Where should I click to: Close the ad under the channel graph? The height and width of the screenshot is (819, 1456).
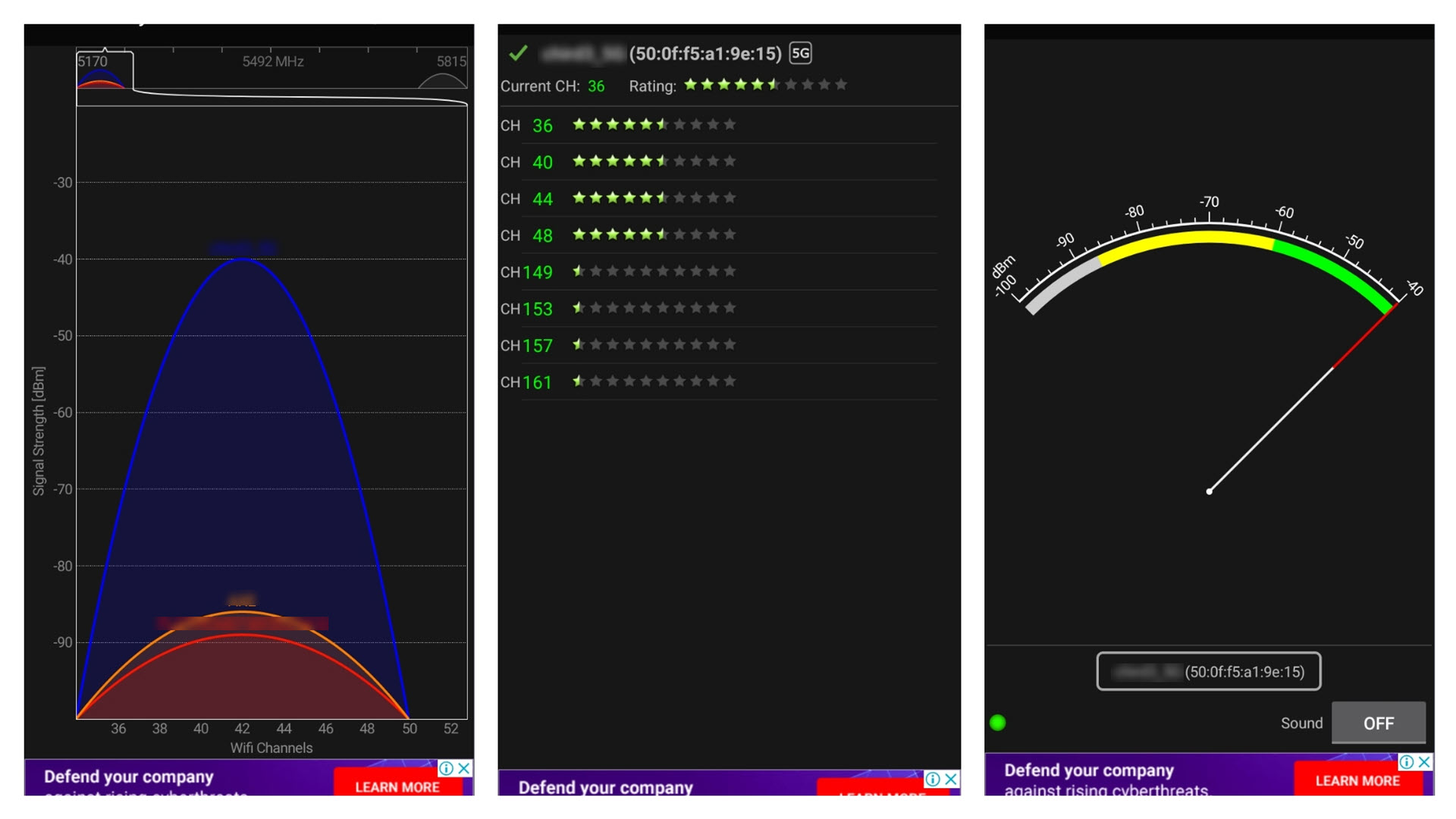point(464,767)
